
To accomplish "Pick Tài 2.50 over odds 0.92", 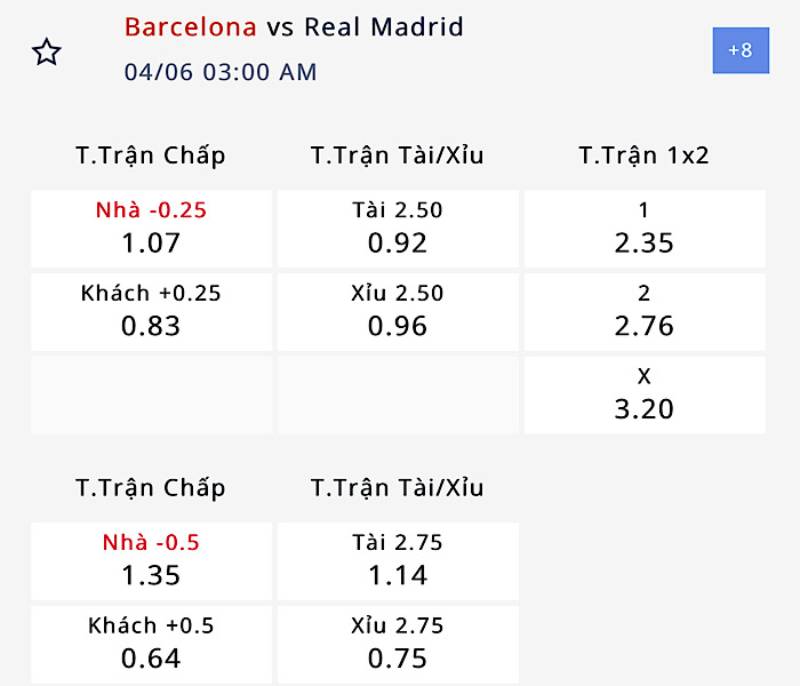I will coord(397,228).
